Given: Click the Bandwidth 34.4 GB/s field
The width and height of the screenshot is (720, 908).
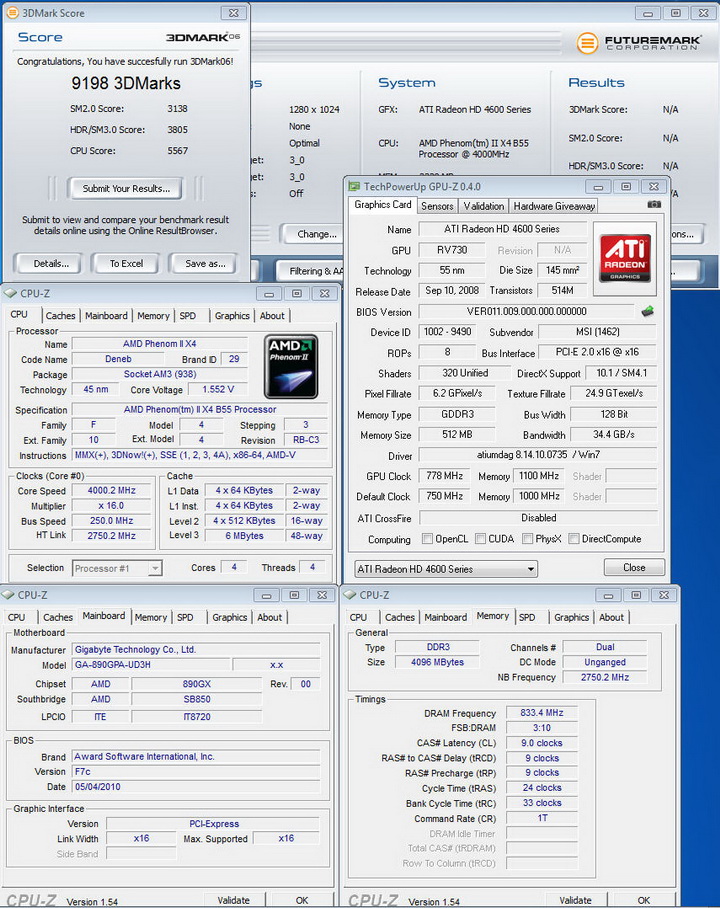Looking at the screenshot, I should 613,434.
